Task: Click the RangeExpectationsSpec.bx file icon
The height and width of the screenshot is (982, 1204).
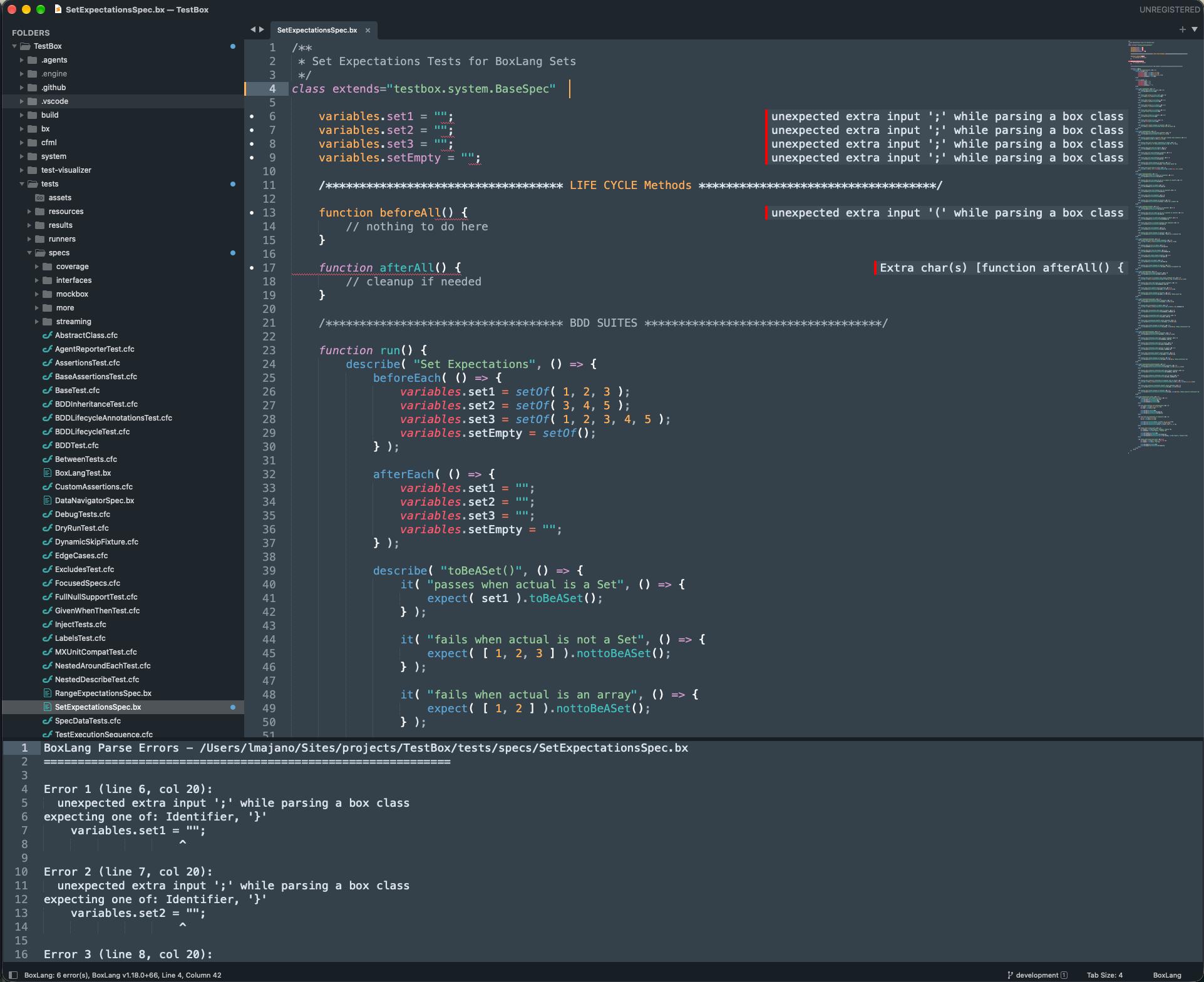Action: (x=47, y=693)
